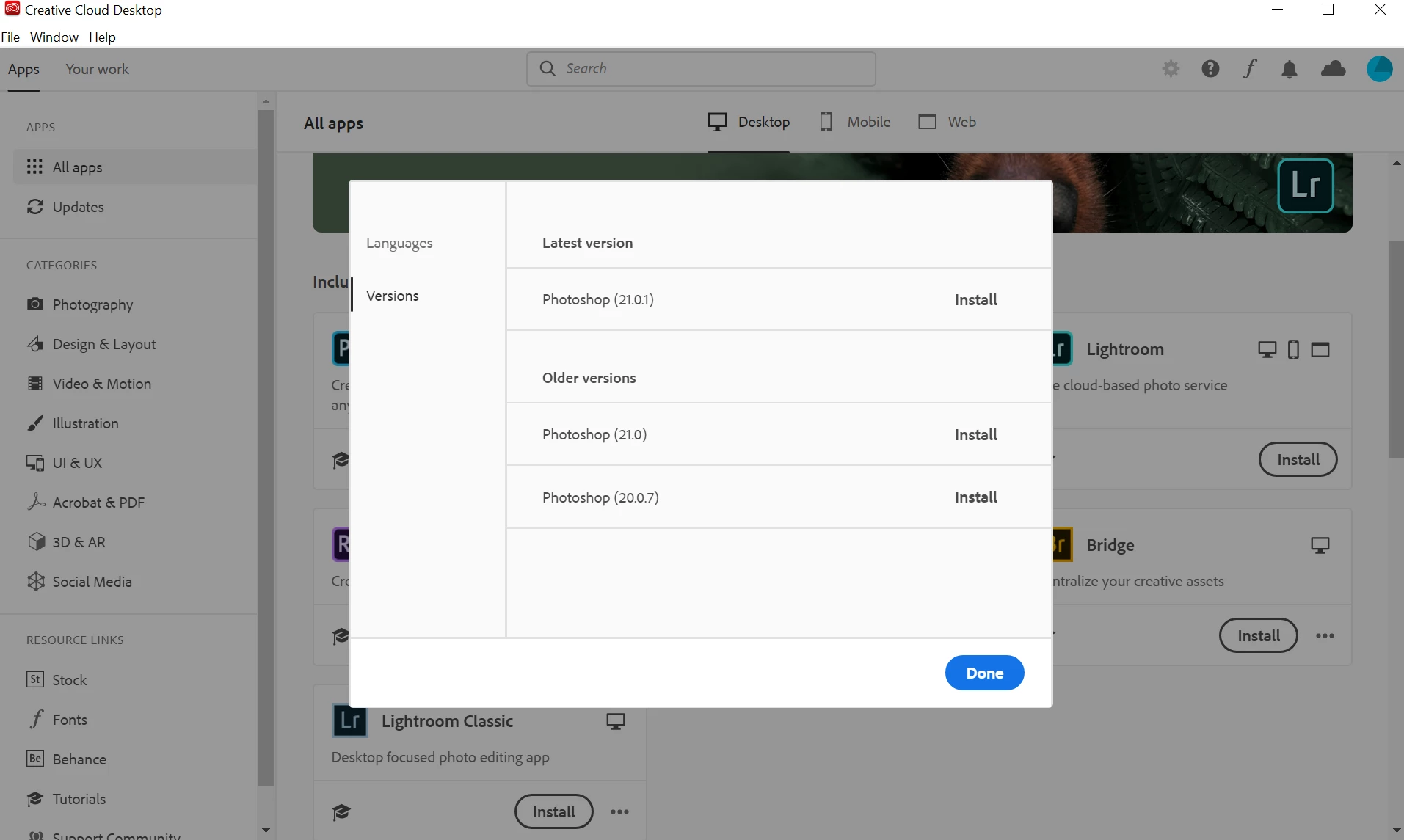Screen dimensions: 1404x840
Task: Switch to the Your work tab
Action: click(x=97, y=69)
